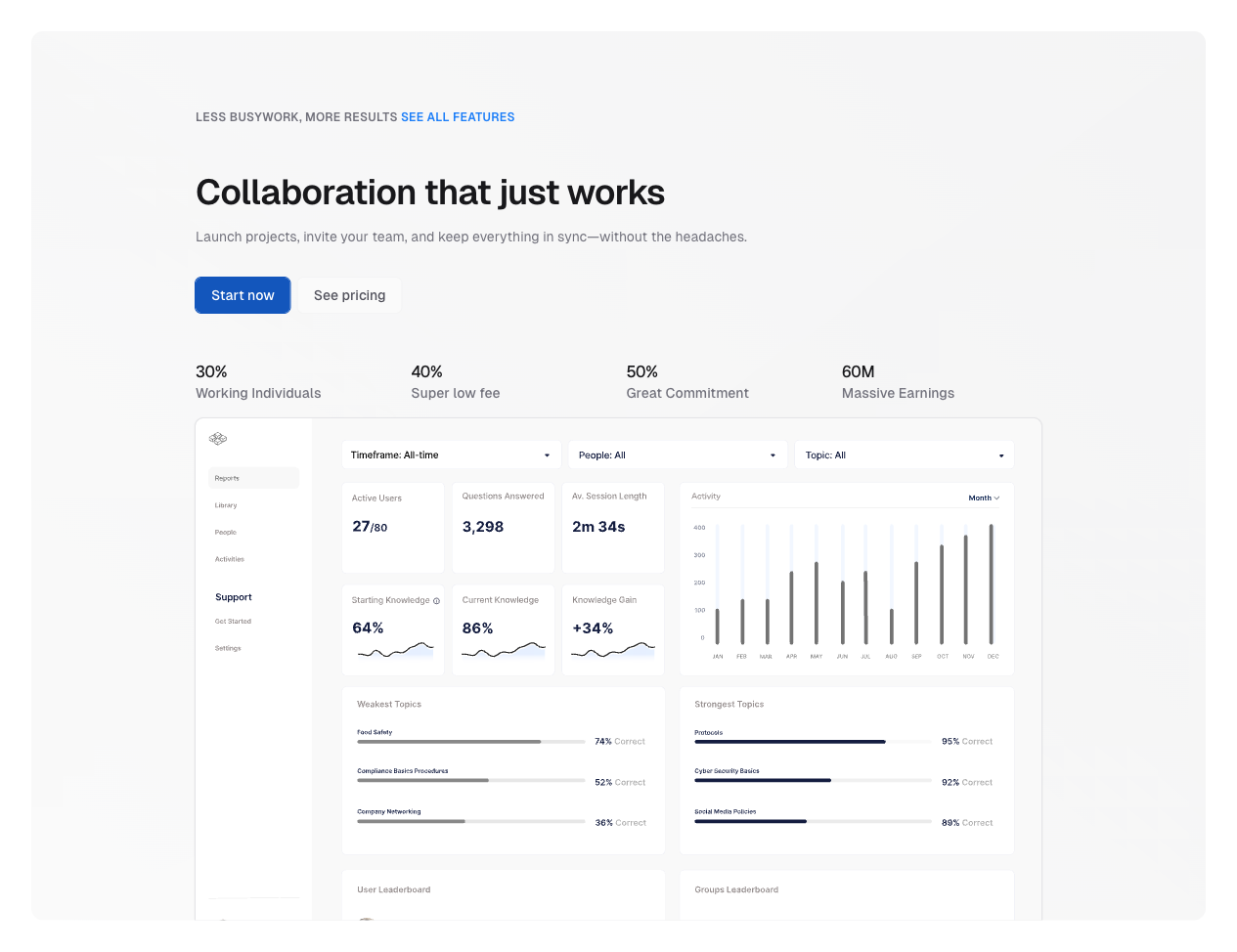This screenshot has height=952, width=1237.
Task: Follow the SEE ALL FEATURES link
Action: point(458,117)
